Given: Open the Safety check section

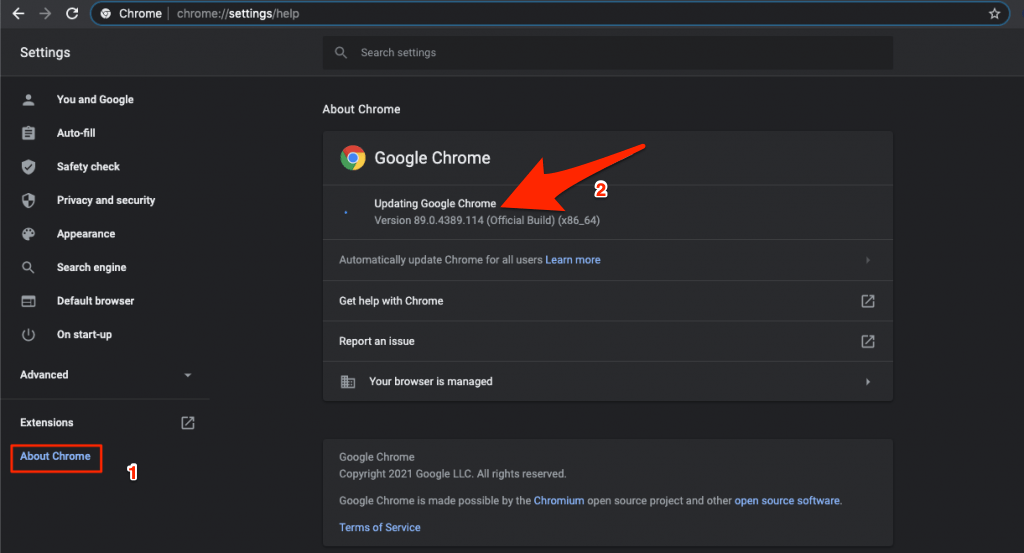Looking at the screenshot, I should coord(88,166).
